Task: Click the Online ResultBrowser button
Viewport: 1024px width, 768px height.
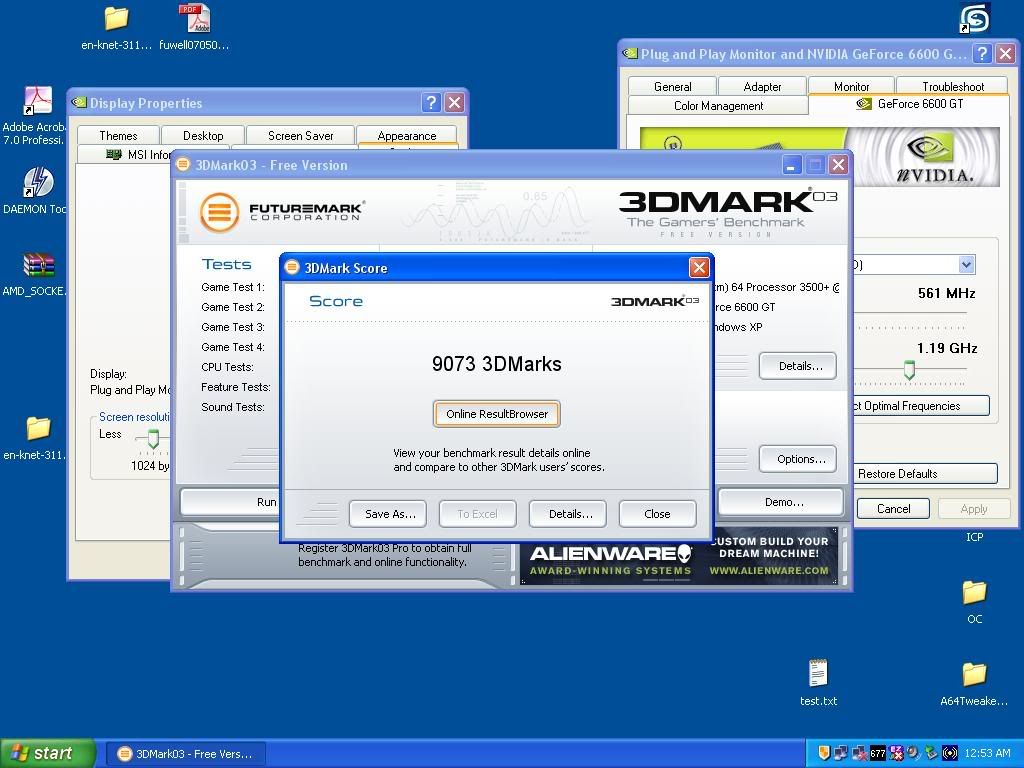Action: [x=496, y=414]
